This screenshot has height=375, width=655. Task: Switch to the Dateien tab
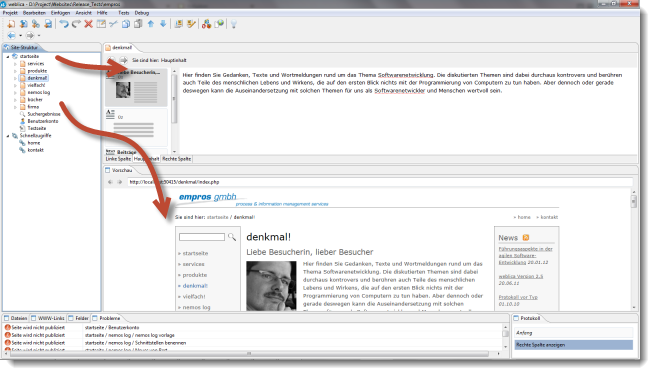pos(16,318)
